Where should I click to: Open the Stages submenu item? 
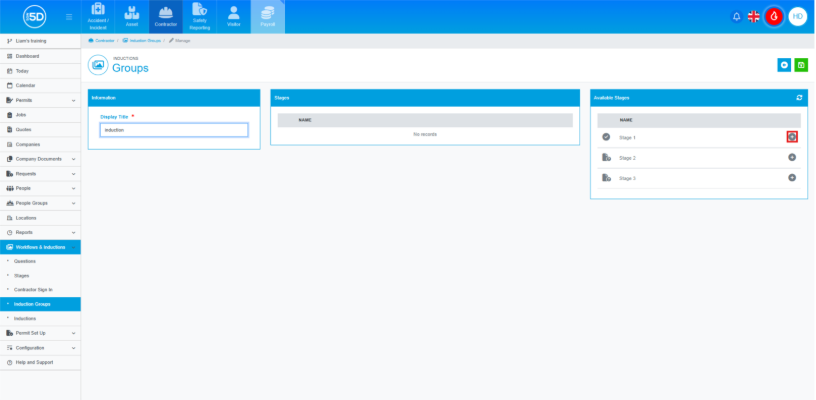pyautogui.click(x=40, y=275)
